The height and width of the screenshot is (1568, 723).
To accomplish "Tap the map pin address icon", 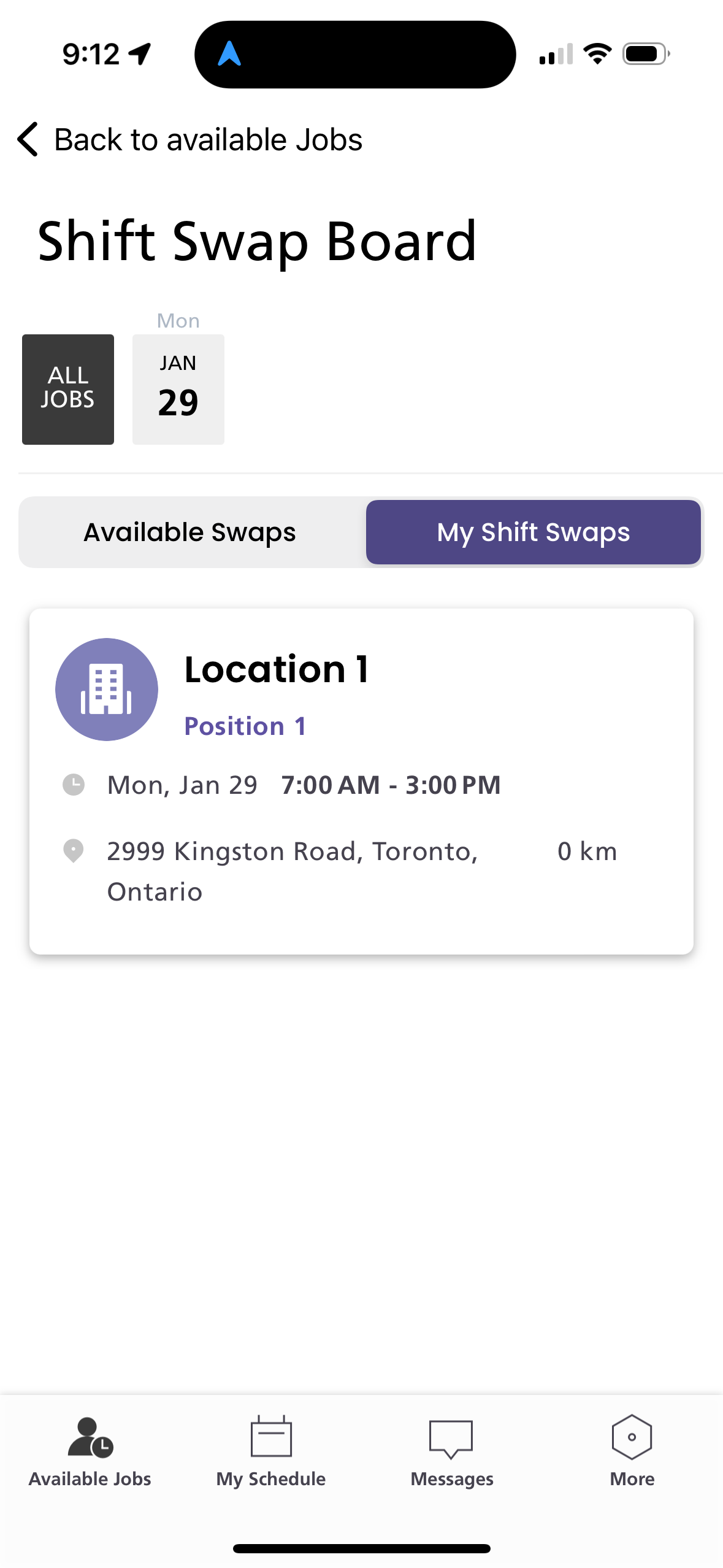I will pos(74,851).
